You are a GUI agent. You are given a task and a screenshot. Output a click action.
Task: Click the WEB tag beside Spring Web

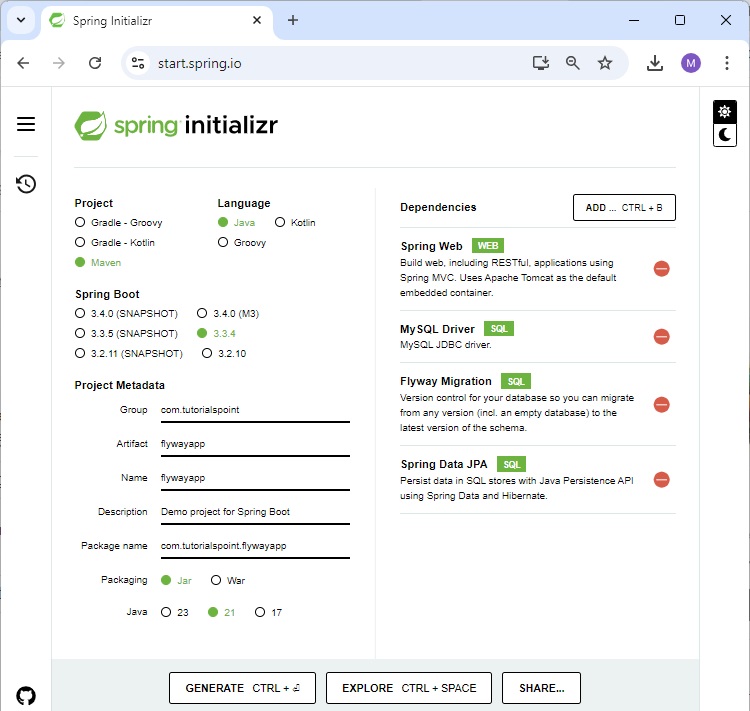487,245
